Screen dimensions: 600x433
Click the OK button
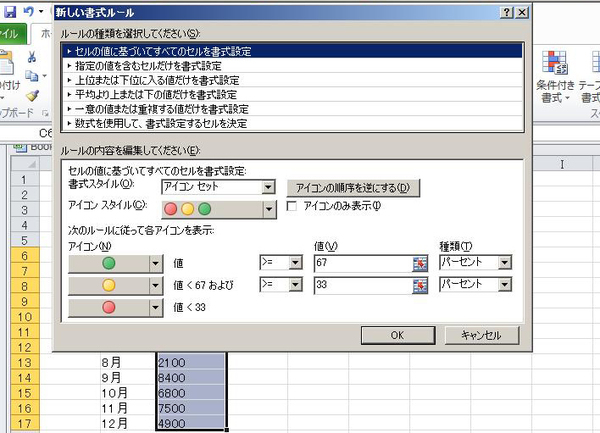pos(398,335)
